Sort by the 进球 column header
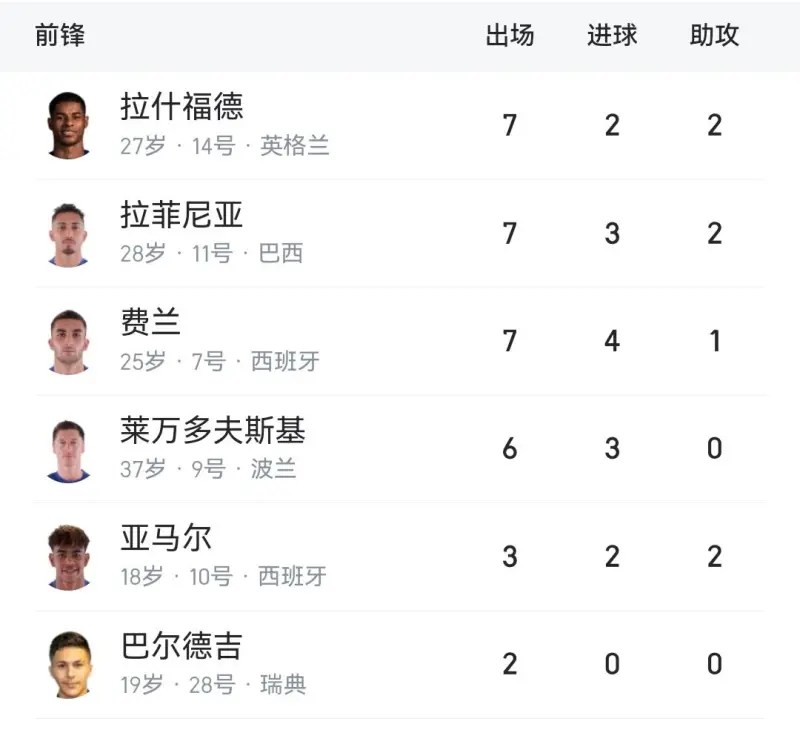 612,36
